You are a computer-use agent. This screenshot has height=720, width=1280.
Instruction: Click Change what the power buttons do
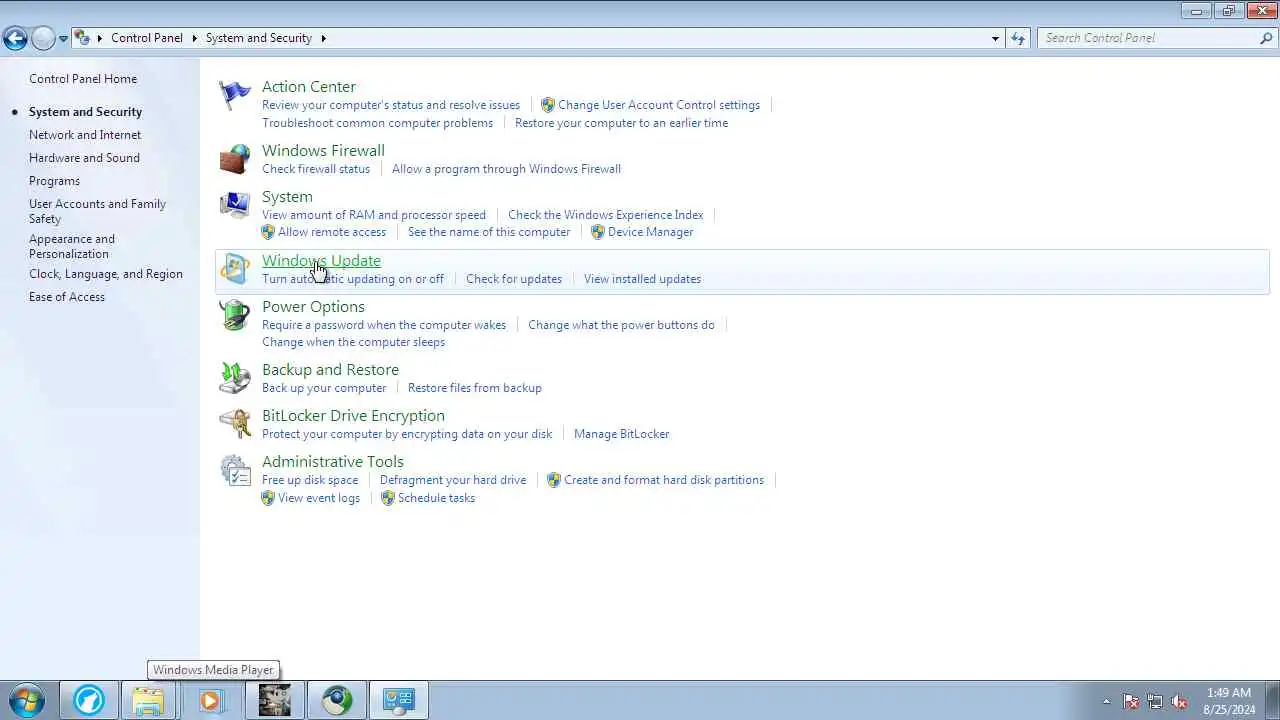click(x=621, y=325)
